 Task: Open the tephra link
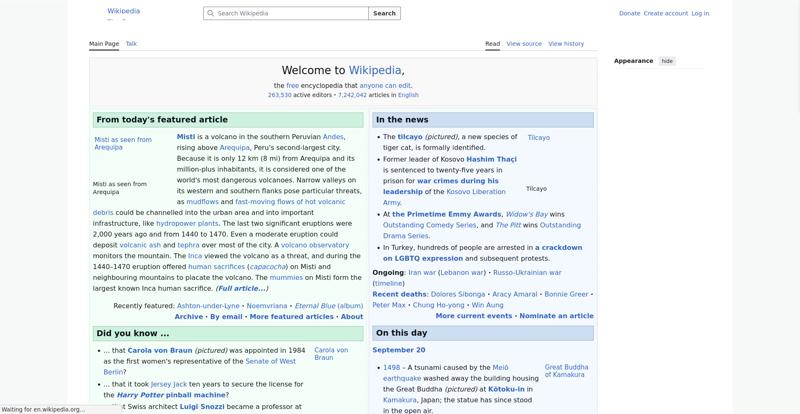tap(188, 245)
